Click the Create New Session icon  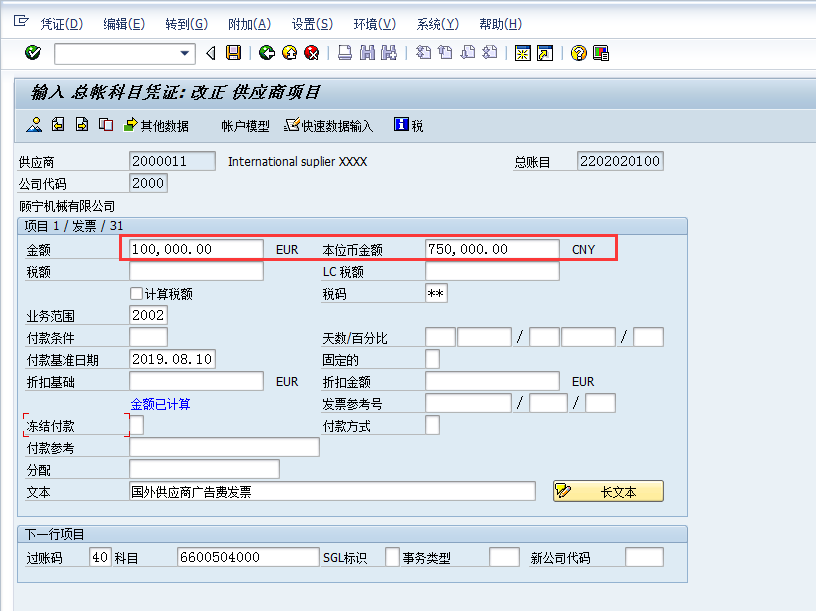coord(522,53)
